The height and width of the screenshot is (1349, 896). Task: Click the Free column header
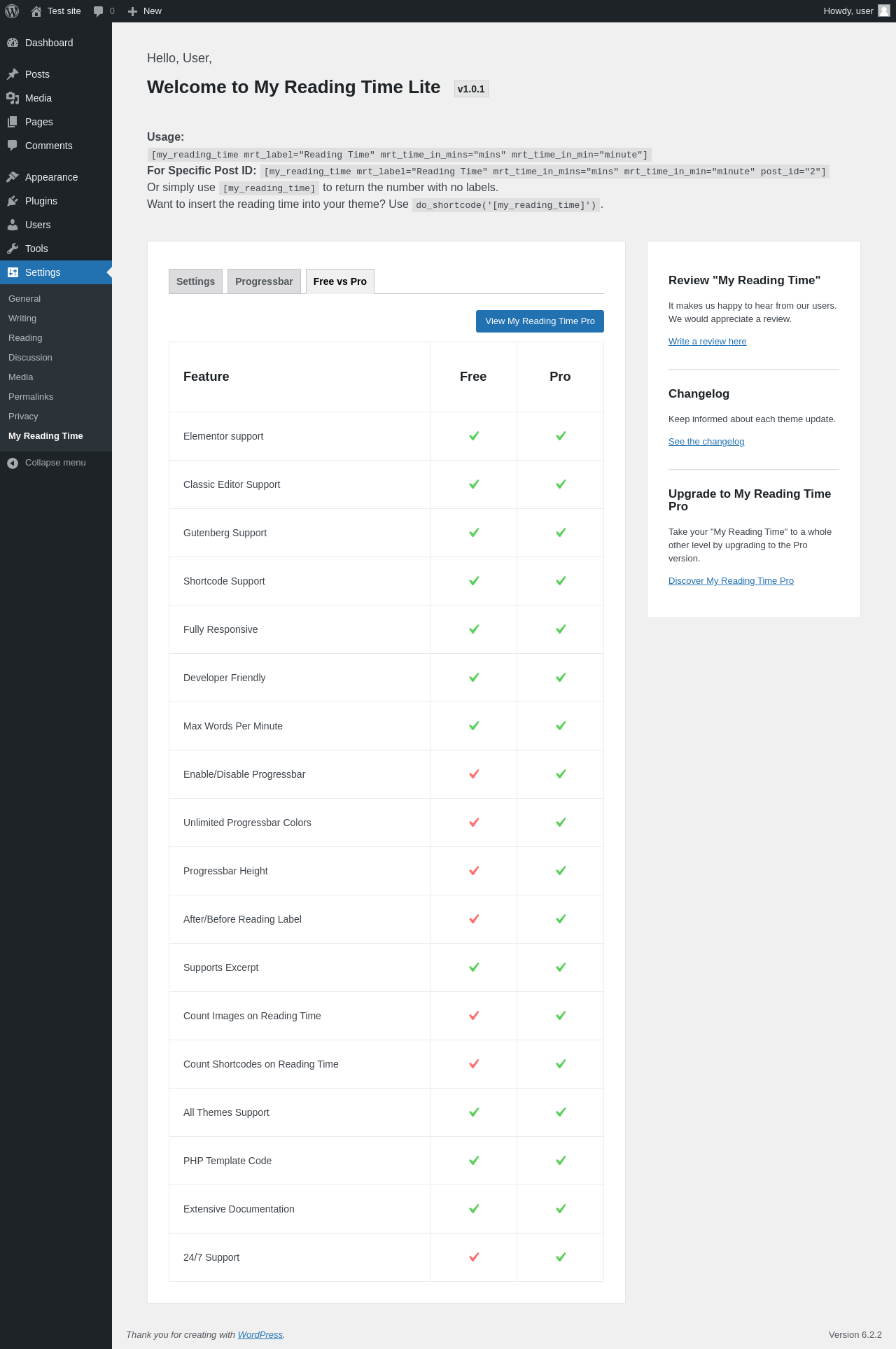point(473,377)
